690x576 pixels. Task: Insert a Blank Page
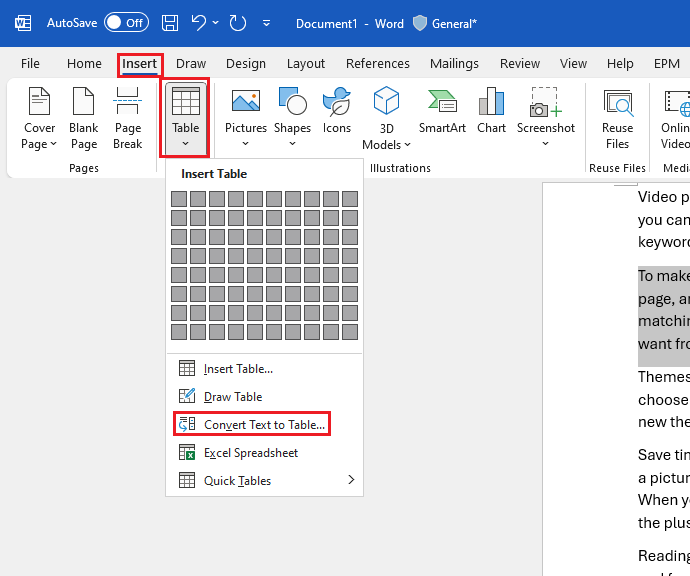click(84, 118)
